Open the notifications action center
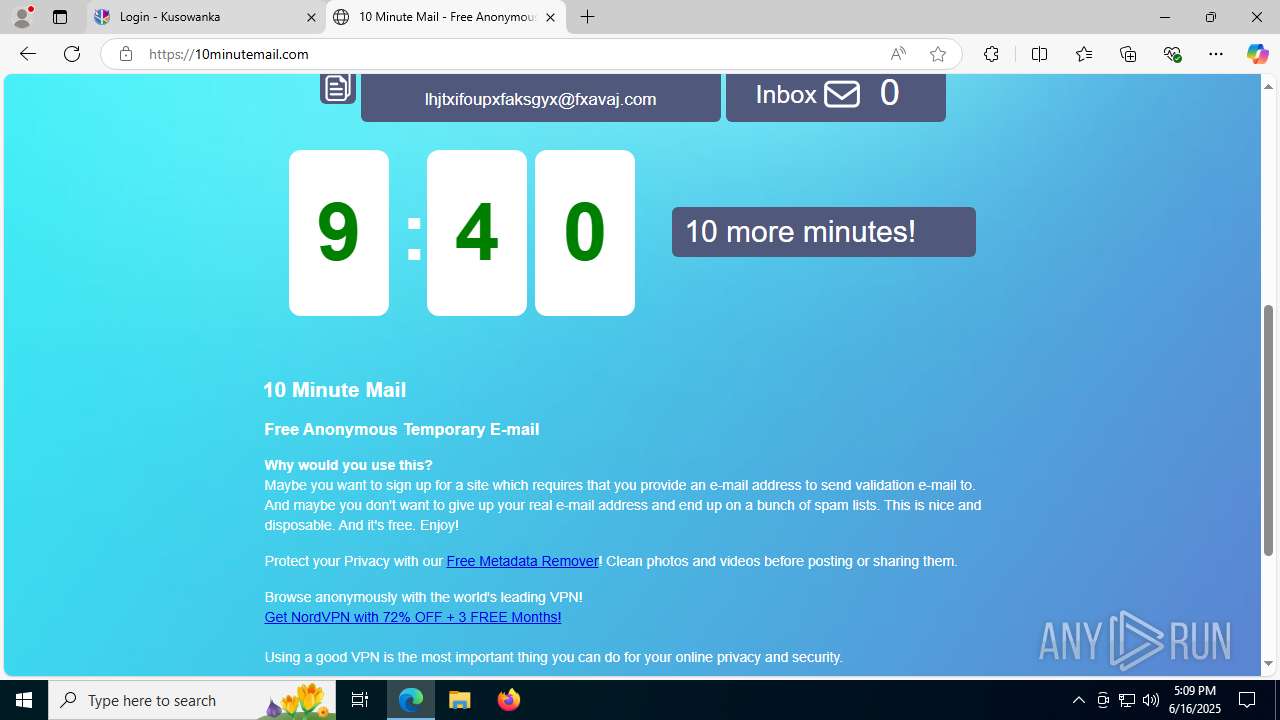Screen dimensions: 1280x720 pyautogui.click(x=1247, y=700)
